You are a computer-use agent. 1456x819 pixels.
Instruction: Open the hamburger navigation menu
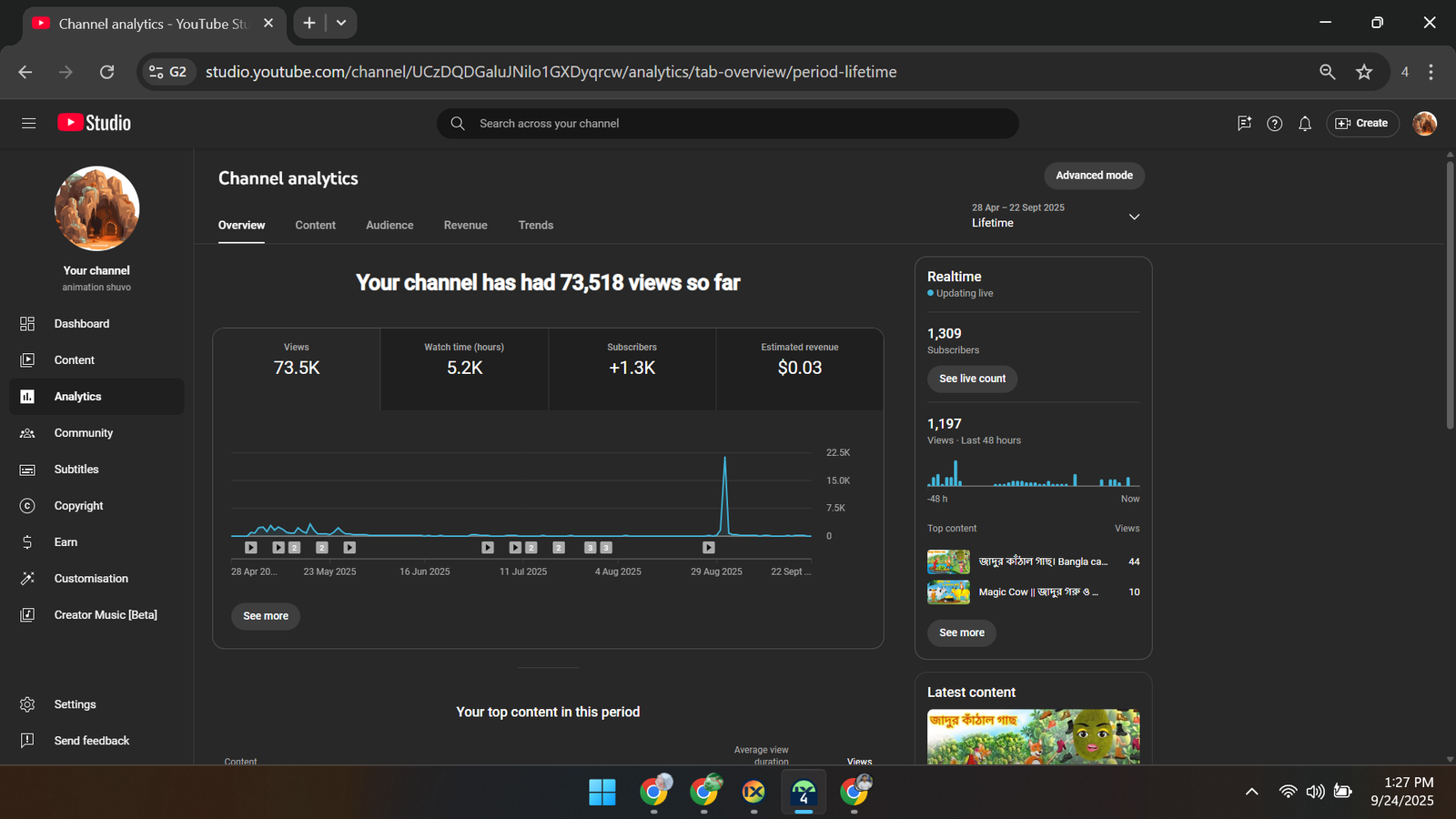coord(28,123)
